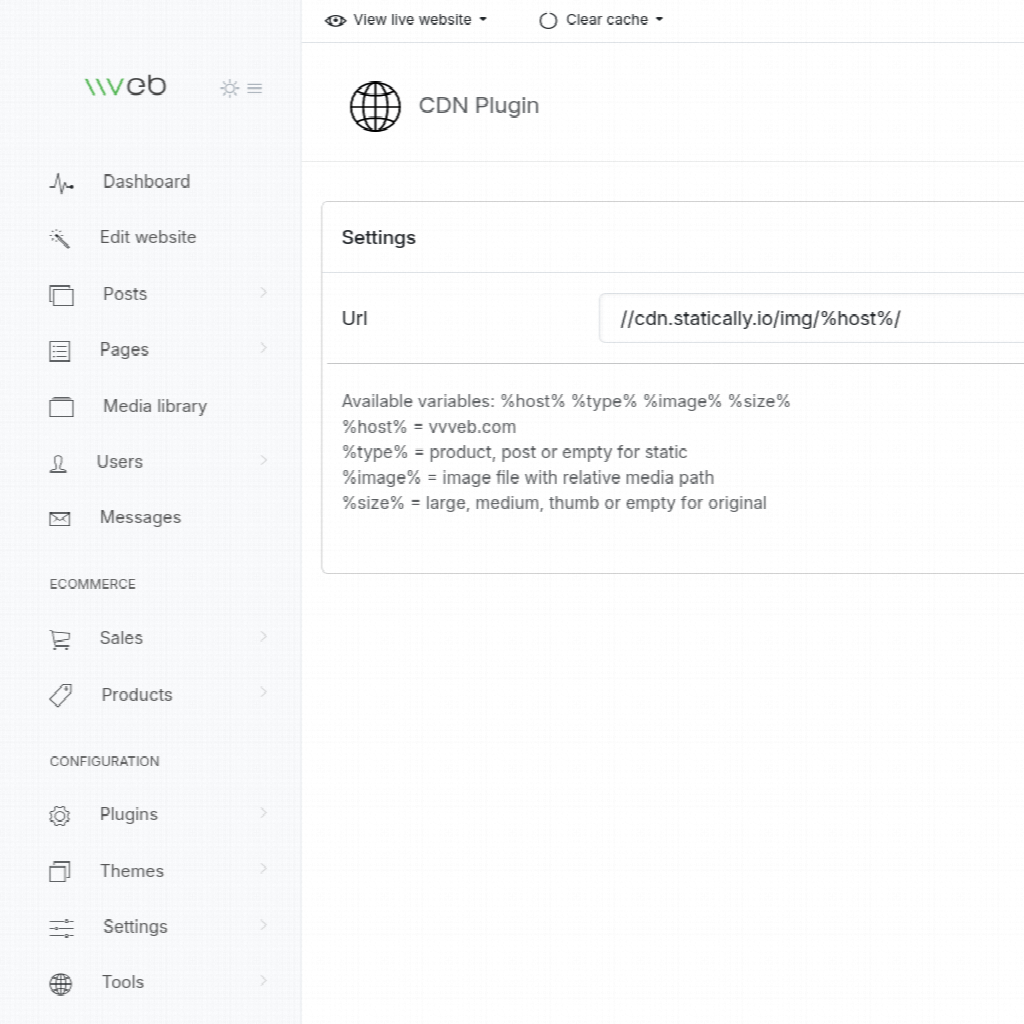Collapse sidebar using the hamburger icon
The width and height of the screenshot is (1024, 1024).
[255, 88]
